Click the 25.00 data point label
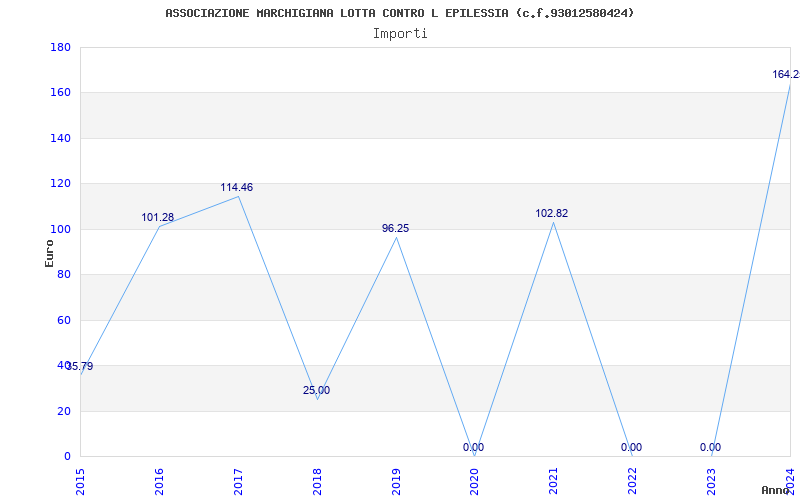Screen dimensions: 800x500 coord(316,390)
